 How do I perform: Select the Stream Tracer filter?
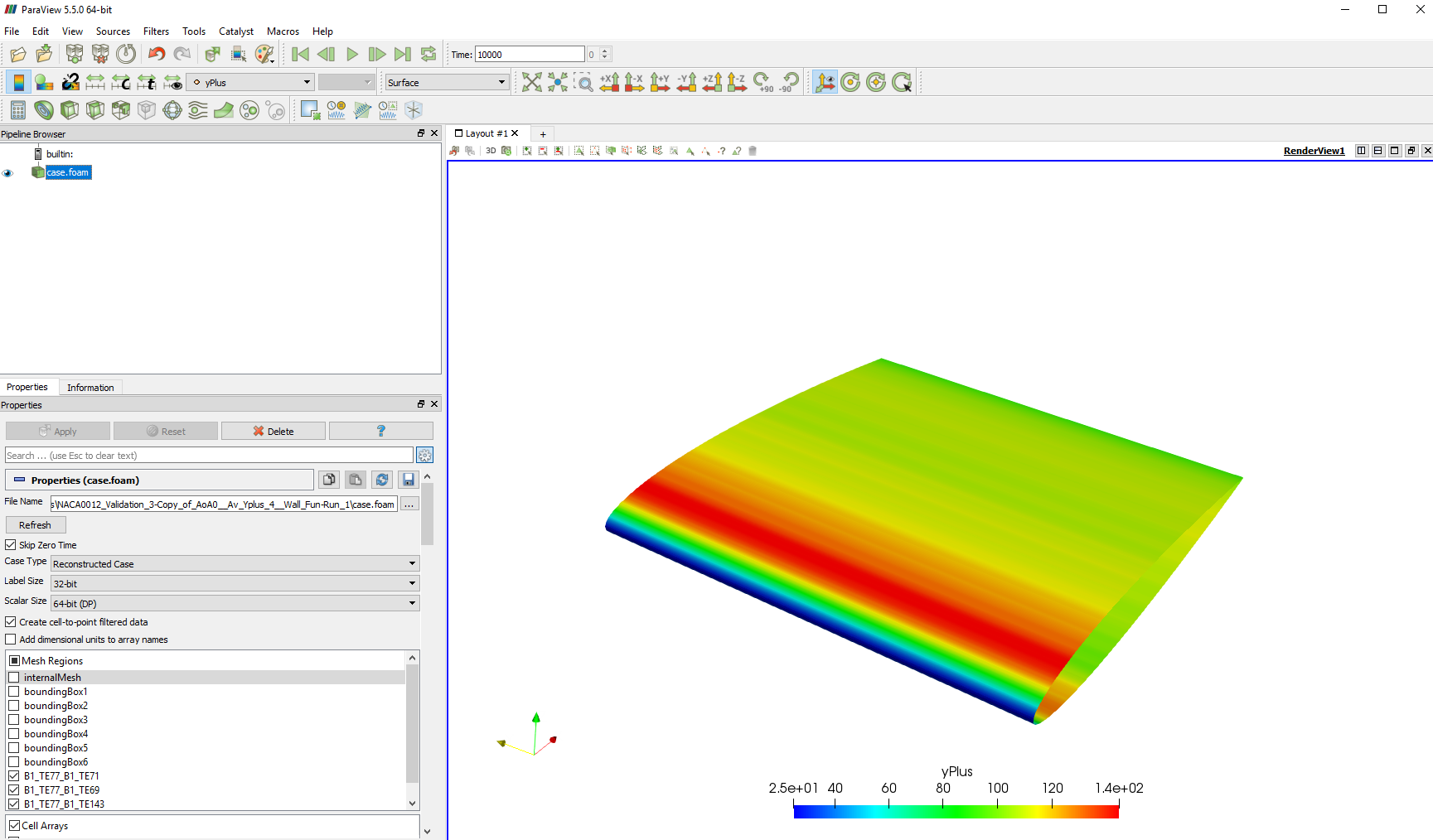pos(197,109)
